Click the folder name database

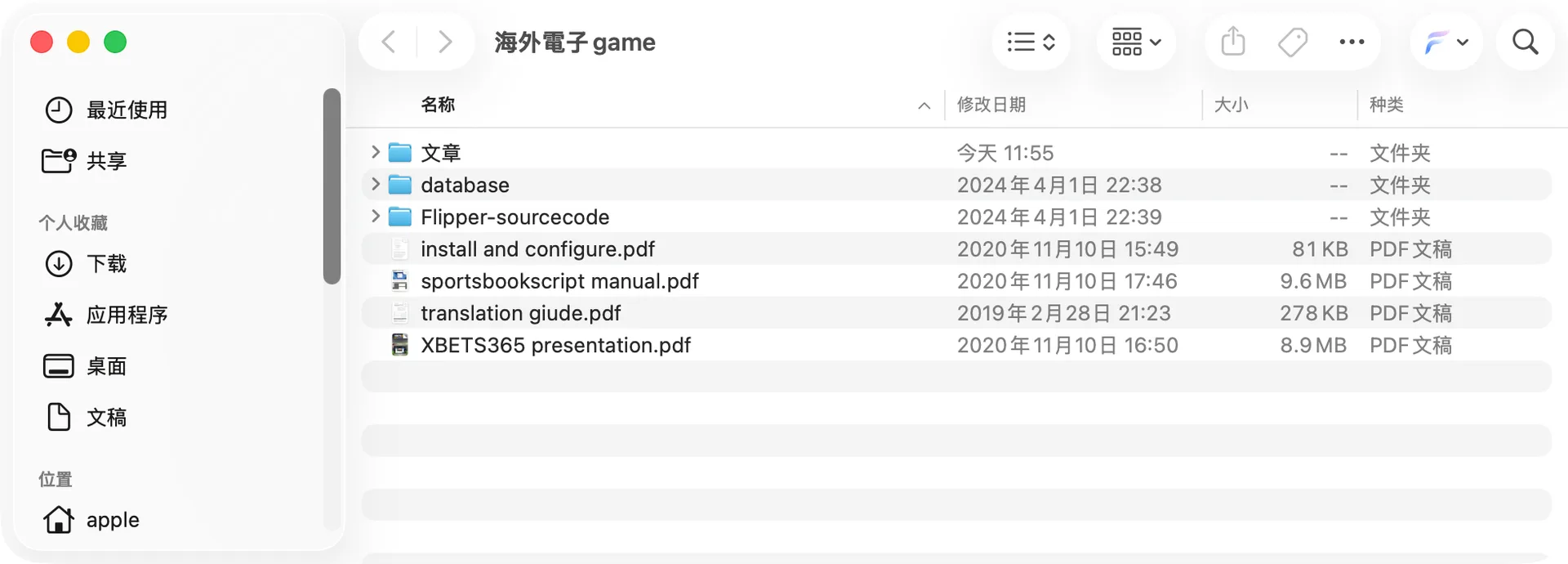click(x=465, y=185)
